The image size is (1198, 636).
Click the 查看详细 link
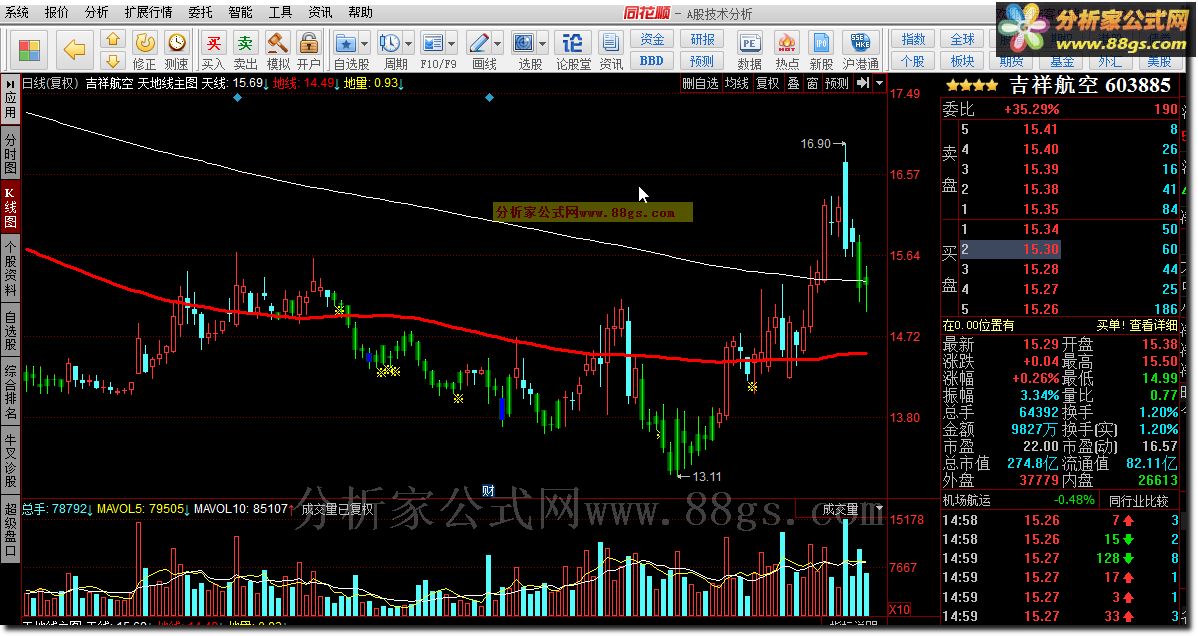tap(1154, 325)
